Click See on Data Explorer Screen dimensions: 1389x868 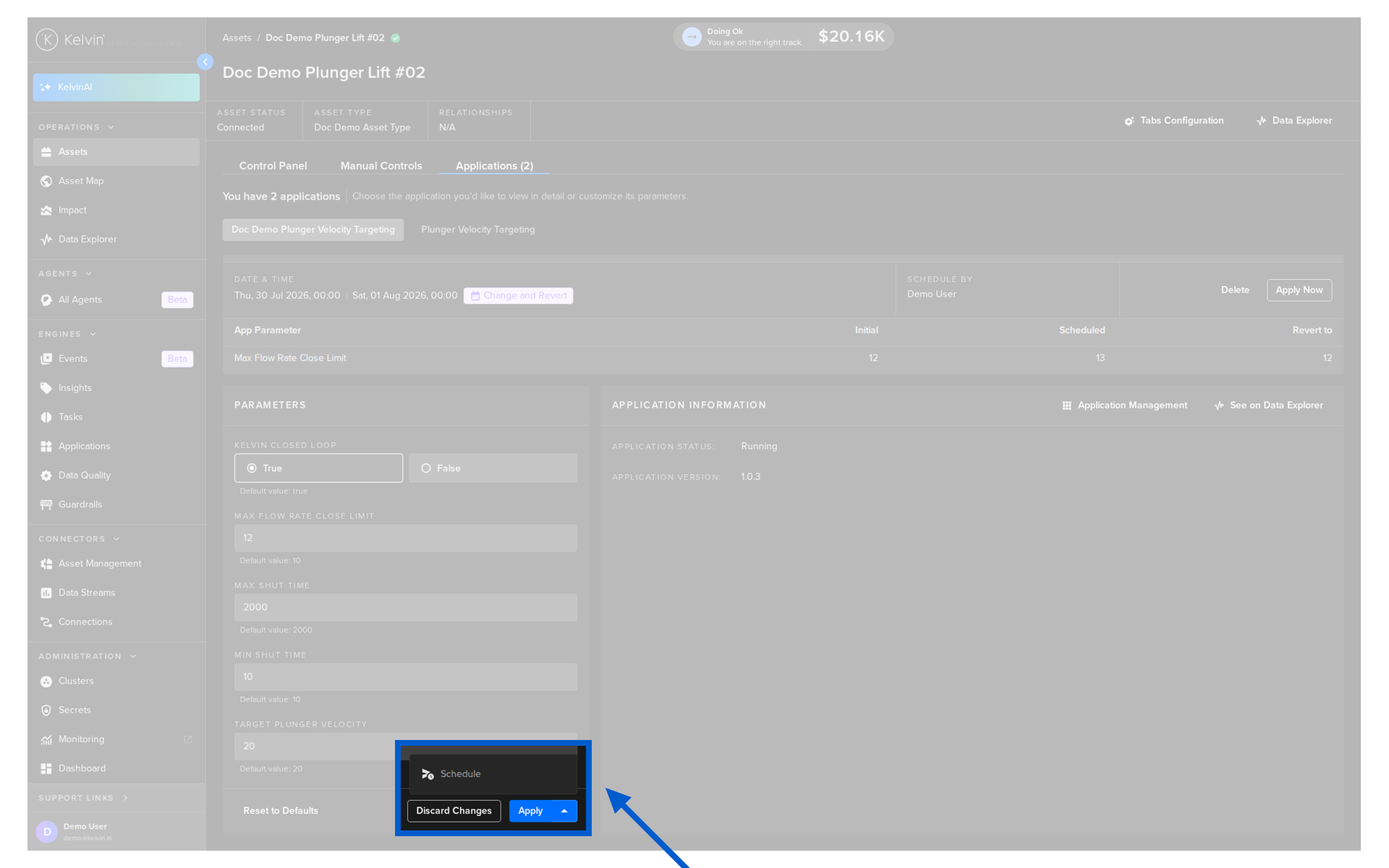click(x=1268, y=406)
